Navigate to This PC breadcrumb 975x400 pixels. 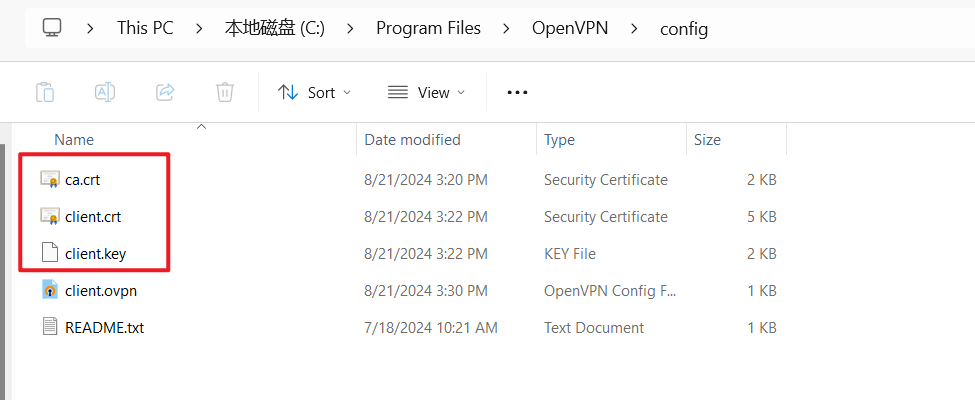pos(146,28)
